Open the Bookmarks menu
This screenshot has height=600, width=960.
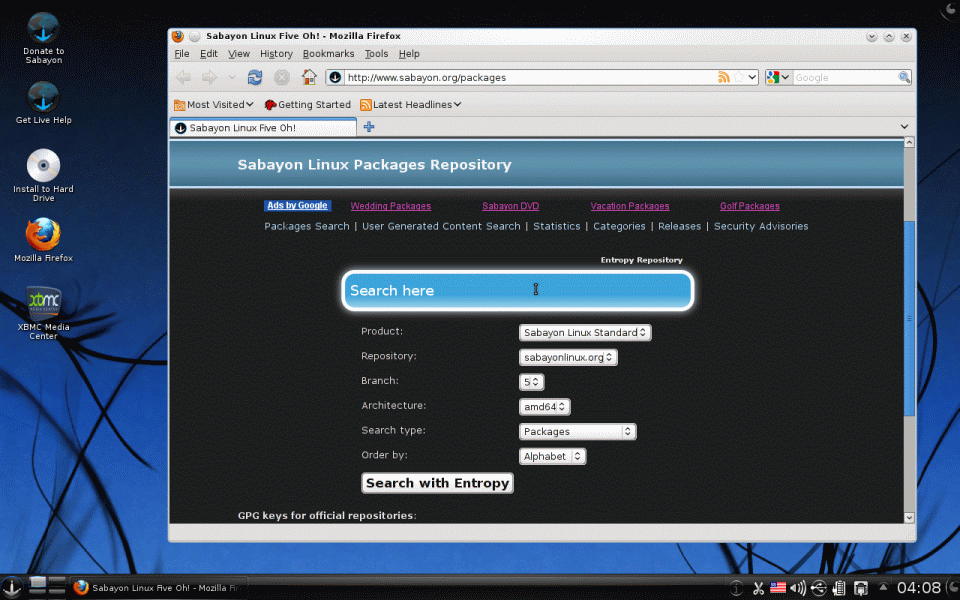tap(328, 54)
